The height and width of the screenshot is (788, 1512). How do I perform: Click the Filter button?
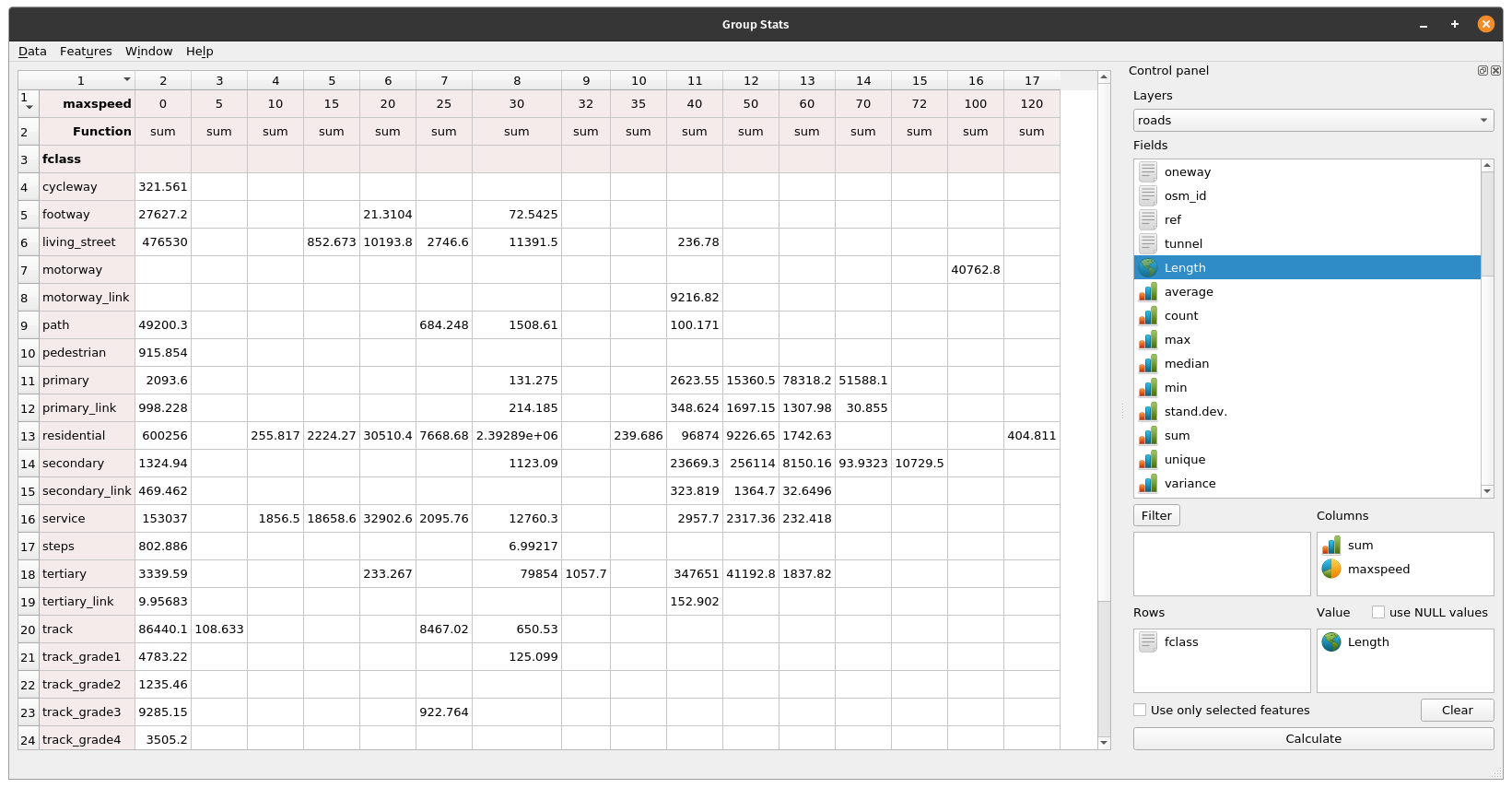[1156, 515]
